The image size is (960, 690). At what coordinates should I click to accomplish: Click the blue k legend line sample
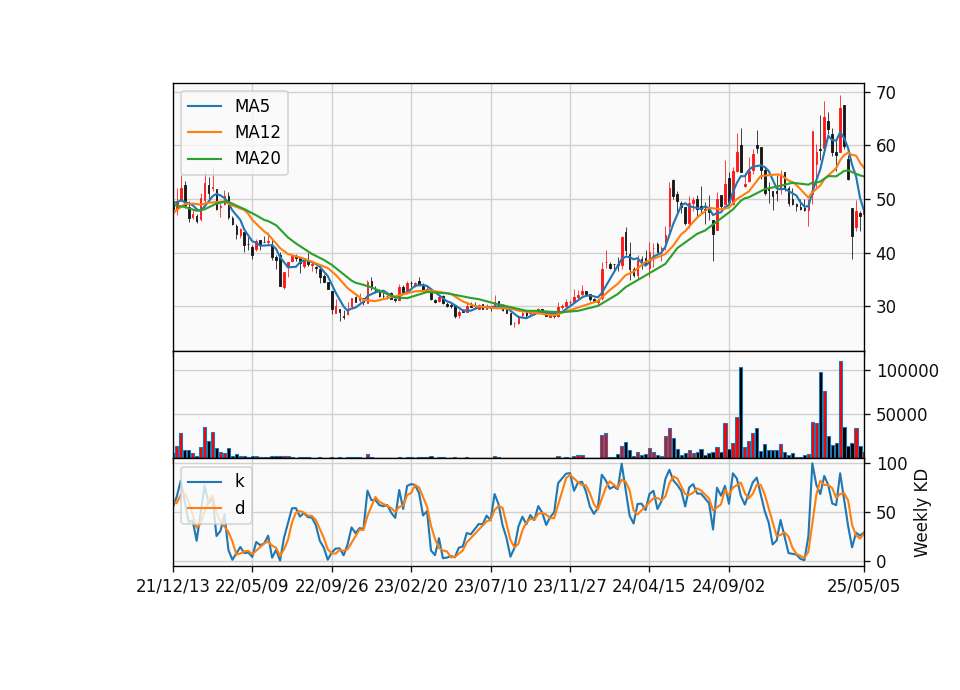coord(204,481)
